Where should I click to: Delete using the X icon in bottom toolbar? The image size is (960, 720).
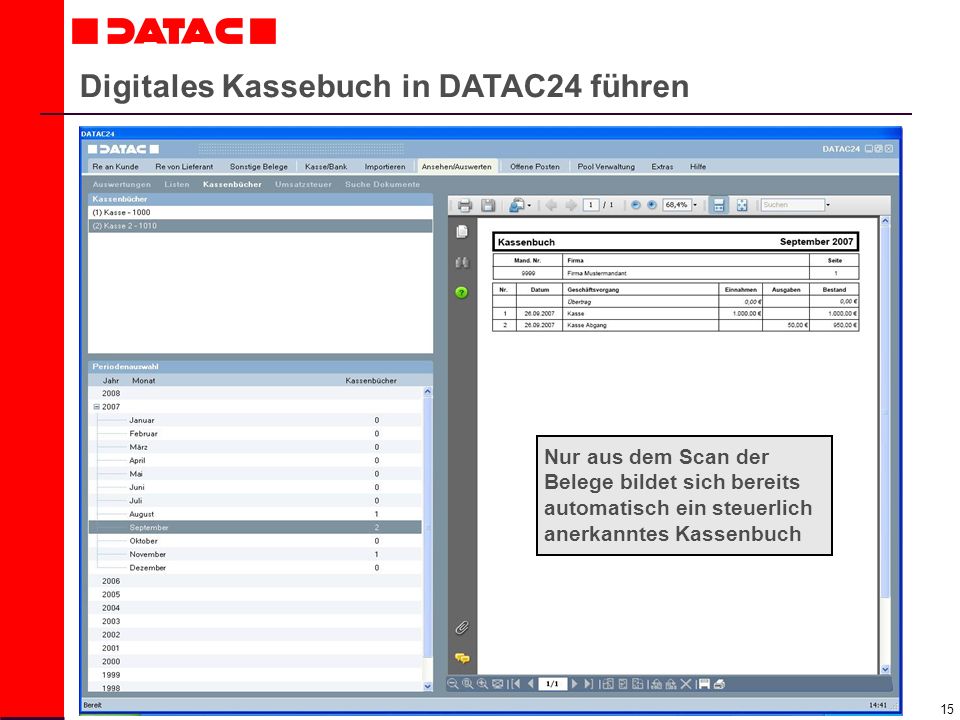pyautogui.click(x=686, y=684)
